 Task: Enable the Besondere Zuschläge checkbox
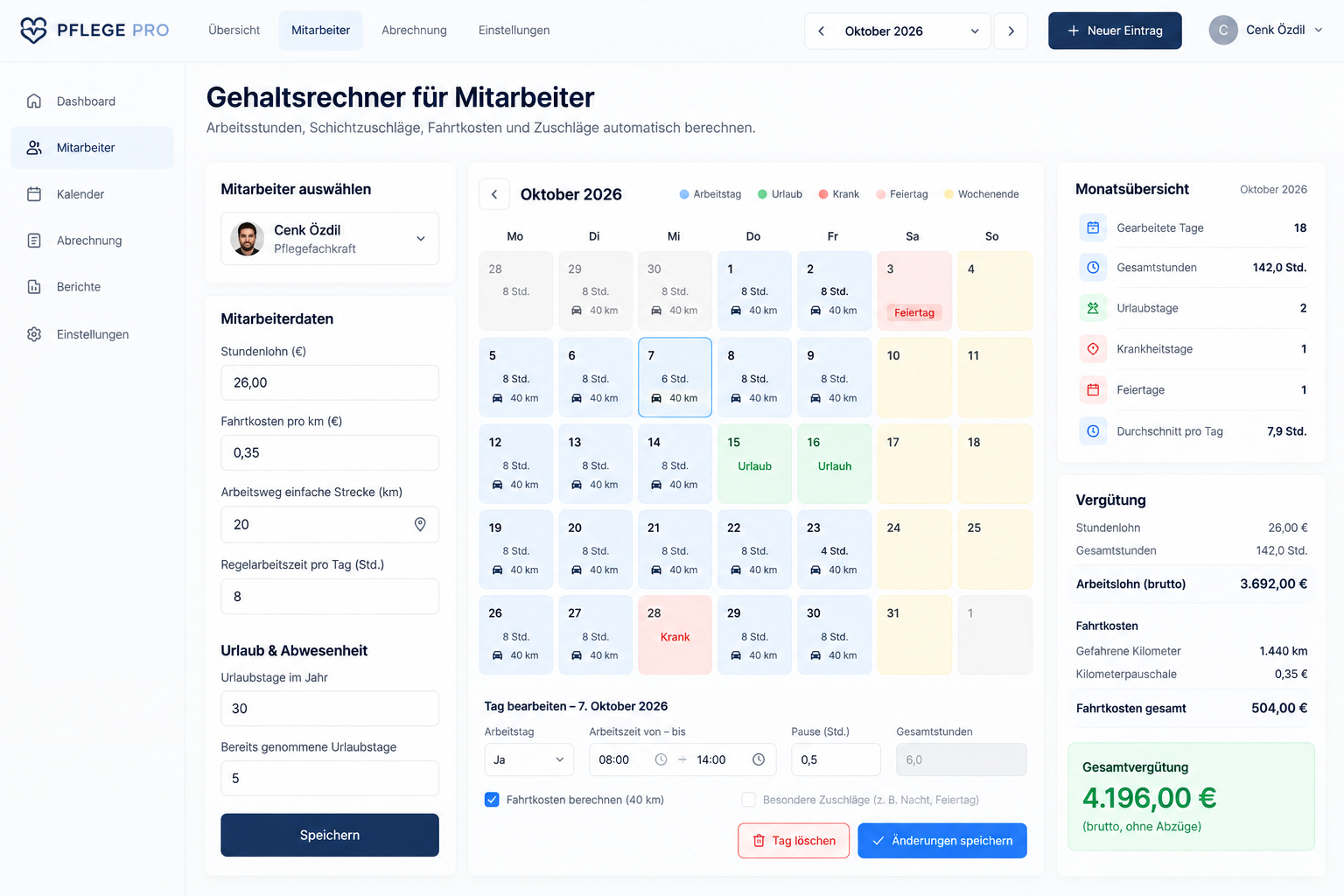748,800
